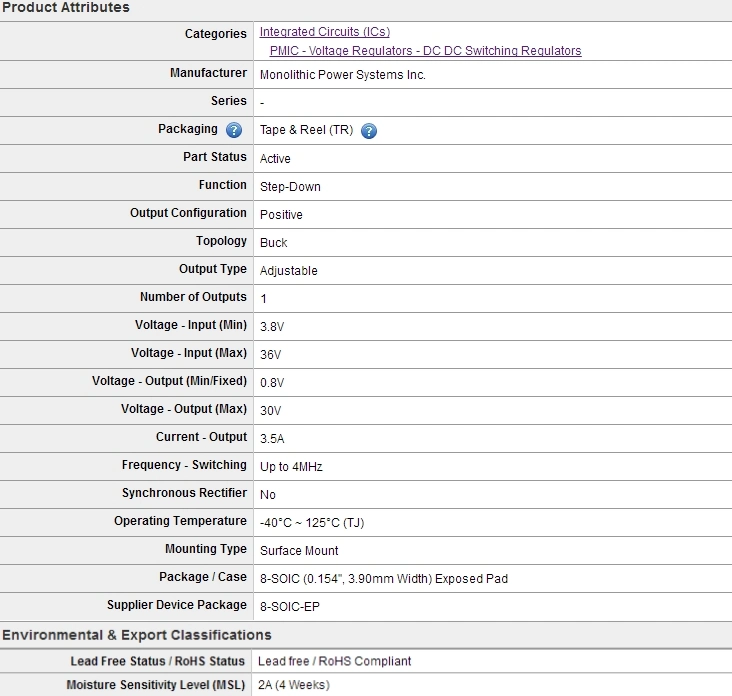Click the Environmental & Export Classifications header
This screenshot has height=696, width=732.
(x=136, y=635)
